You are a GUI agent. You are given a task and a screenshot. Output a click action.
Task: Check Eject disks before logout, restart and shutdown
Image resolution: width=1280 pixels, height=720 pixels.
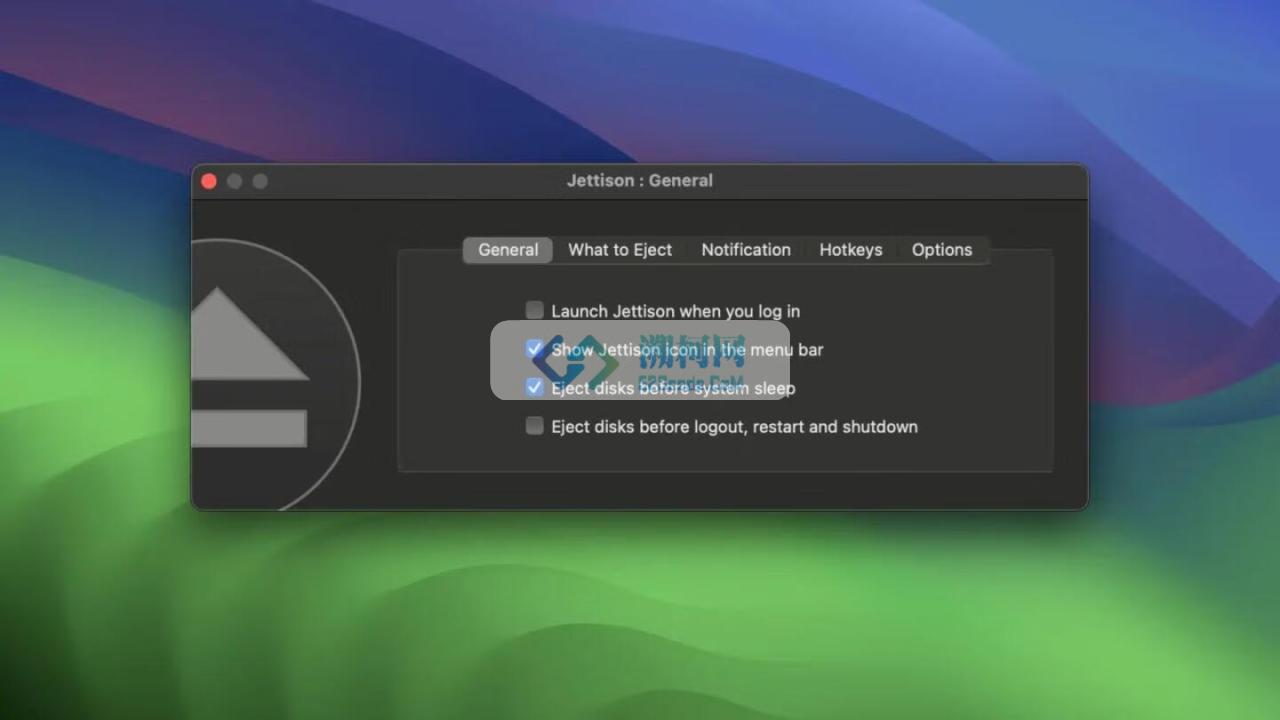pos(535,426)
